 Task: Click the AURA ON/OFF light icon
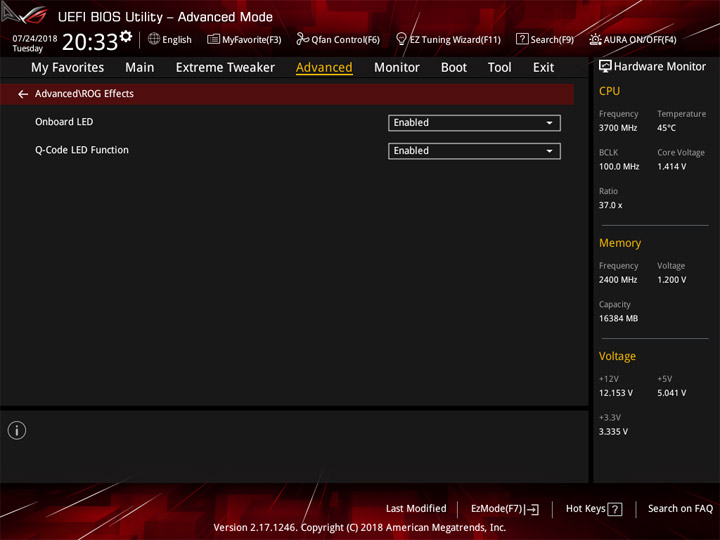tap(595, 39)
